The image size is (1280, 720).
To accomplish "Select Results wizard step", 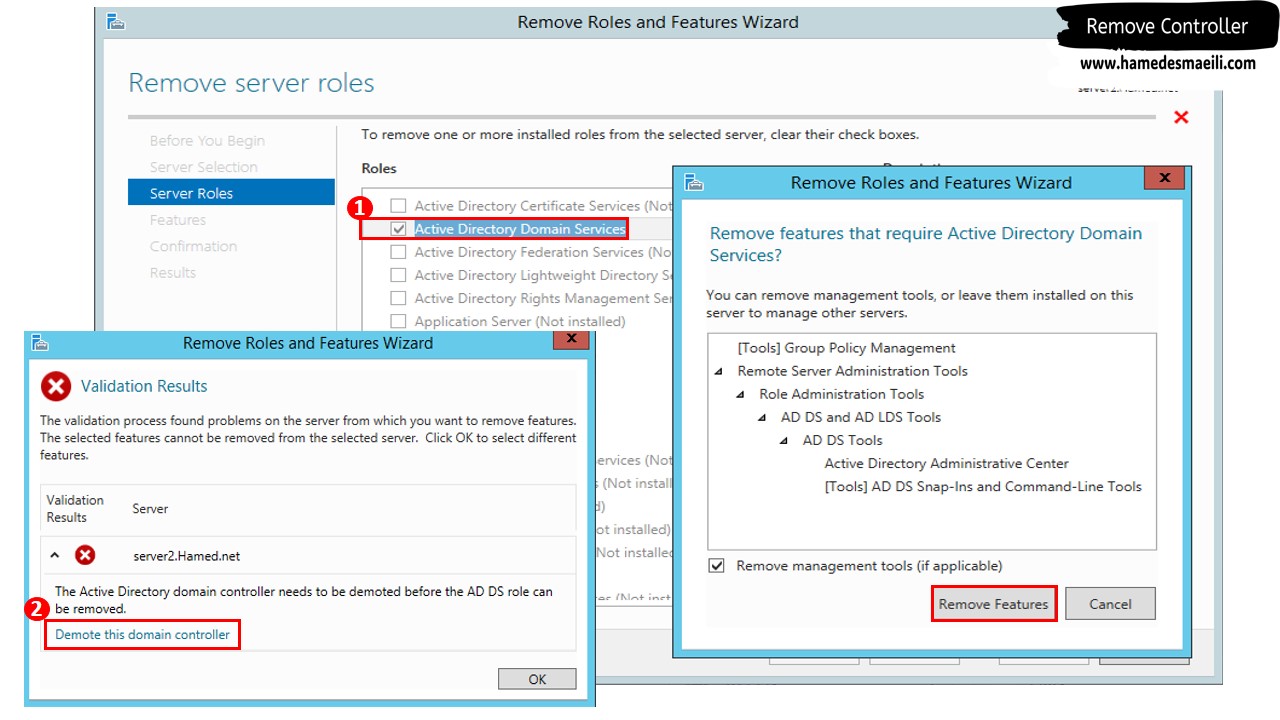I will (x=173, y=272).
